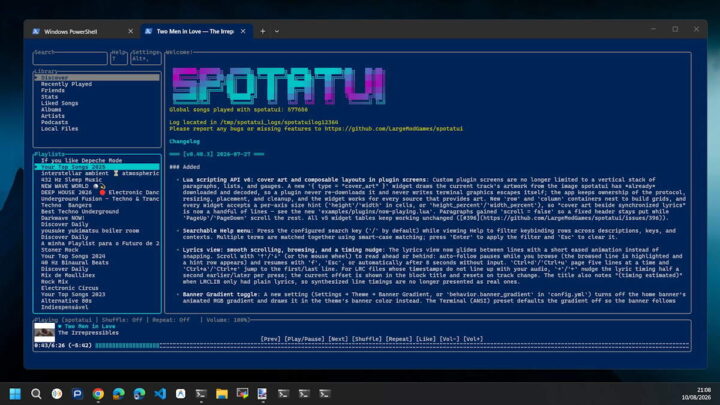
Task: Click the PowerShell icon on first tab
Action: click(36, 31)
